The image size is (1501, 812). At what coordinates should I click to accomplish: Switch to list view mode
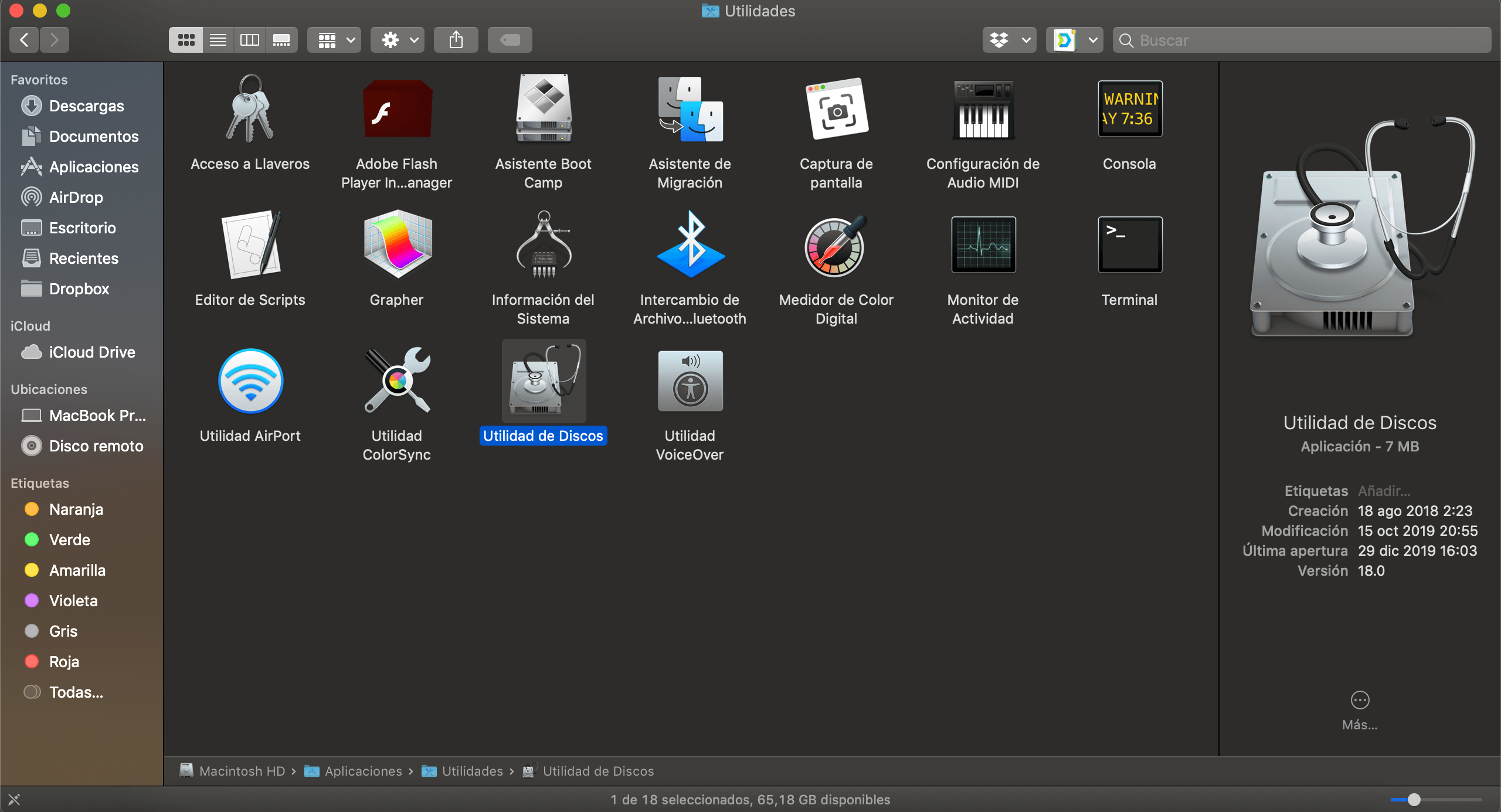[218, 40]
